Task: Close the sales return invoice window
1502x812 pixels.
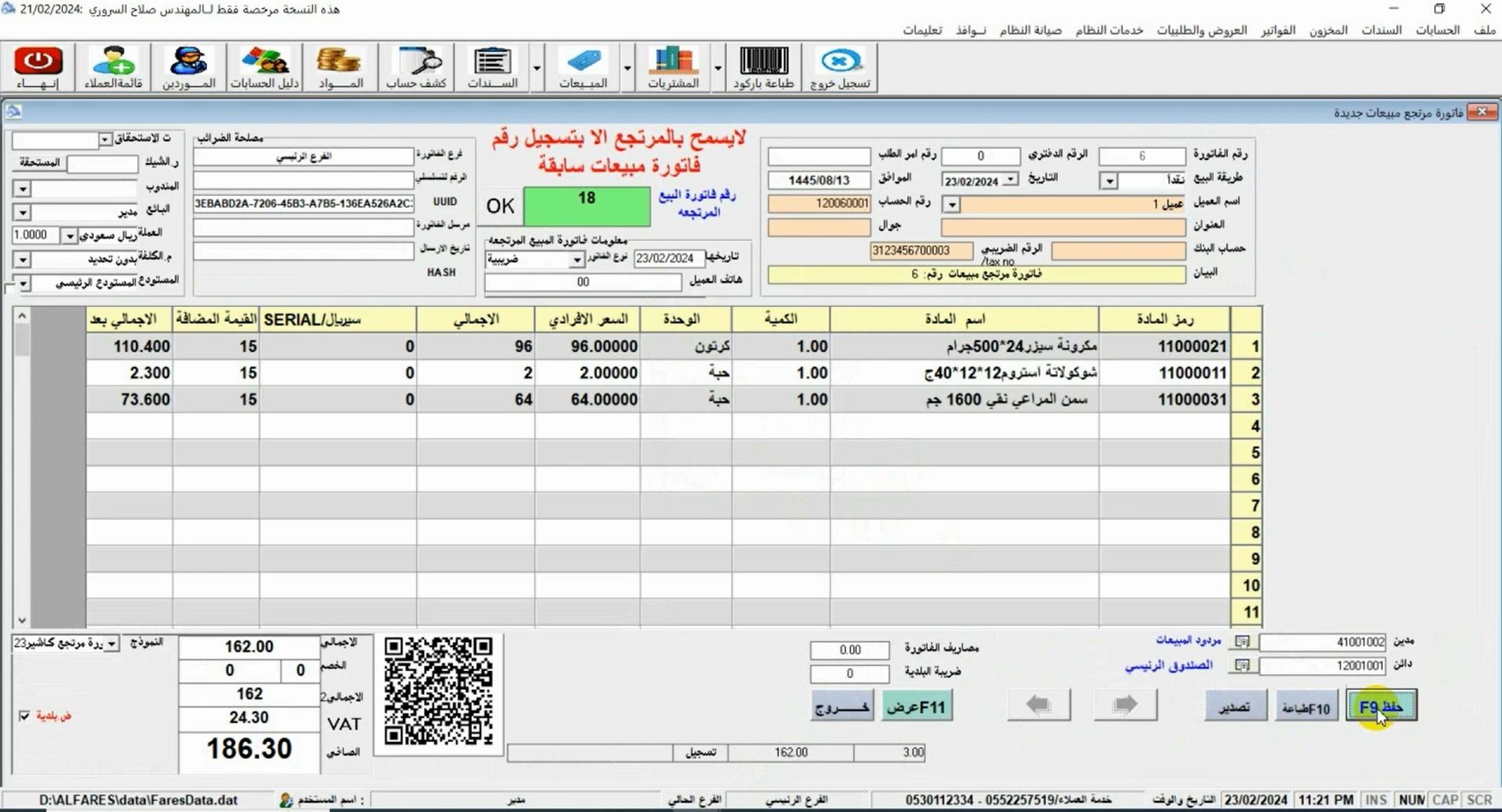Action: click(1482, 112)
